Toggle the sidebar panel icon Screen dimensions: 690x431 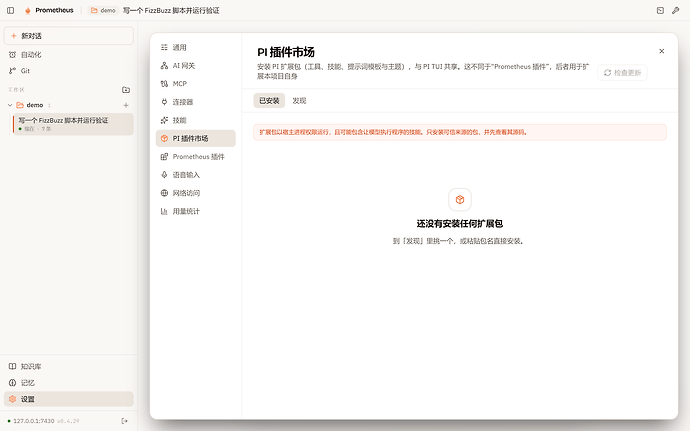point(11,10)
